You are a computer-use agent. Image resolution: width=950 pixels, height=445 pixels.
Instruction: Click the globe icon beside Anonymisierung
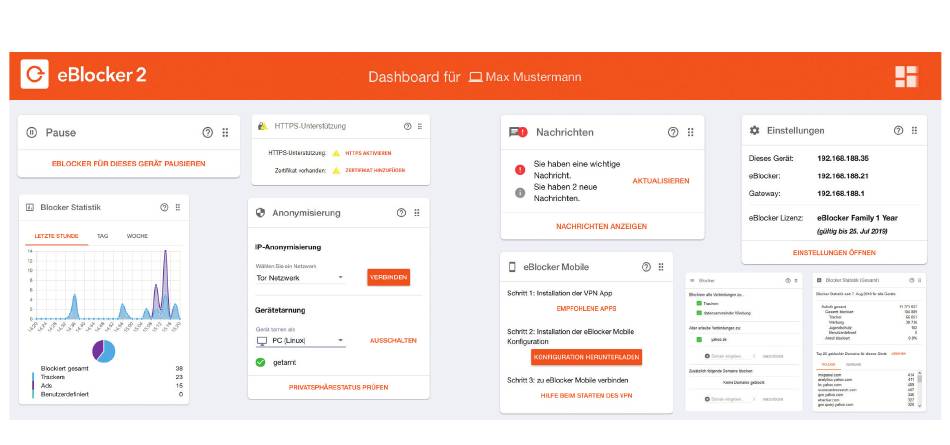pyautogui.click(x=261, y=213)
